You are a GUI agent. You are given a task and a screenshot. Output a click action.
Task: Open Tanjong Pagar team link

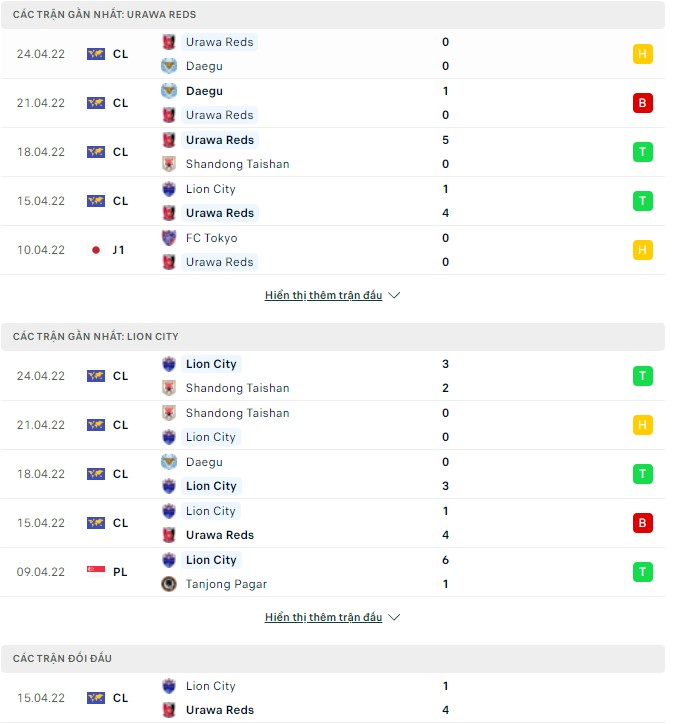click(226, 584)
